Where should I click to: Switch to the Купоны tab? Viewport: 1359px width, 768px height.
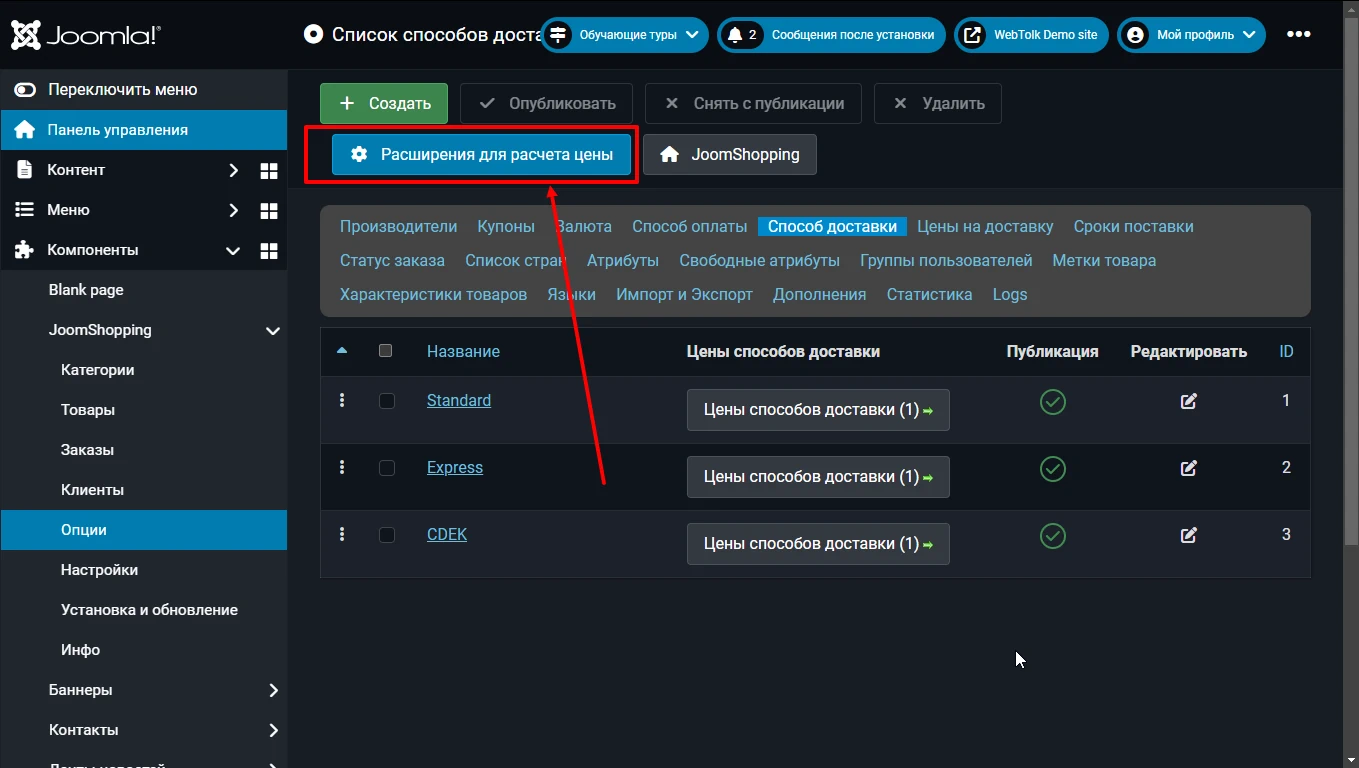point(506,227)
